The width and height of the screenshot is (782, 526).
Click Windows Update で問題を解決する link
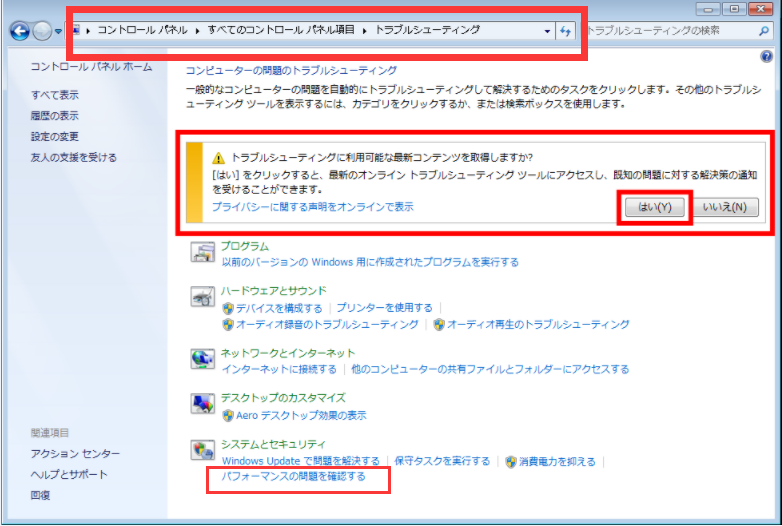click(x=301, y=461)
